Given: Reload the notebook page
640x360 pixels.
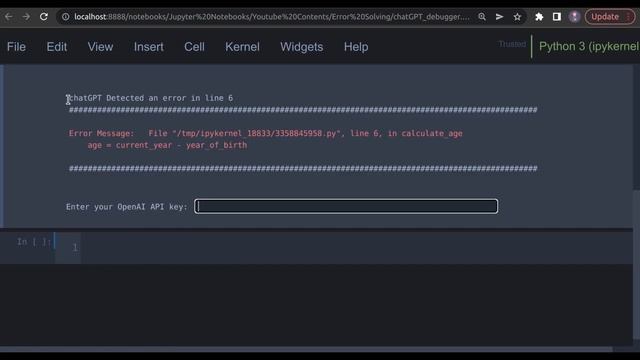Looking at the screenshot, I should point(44,17).
